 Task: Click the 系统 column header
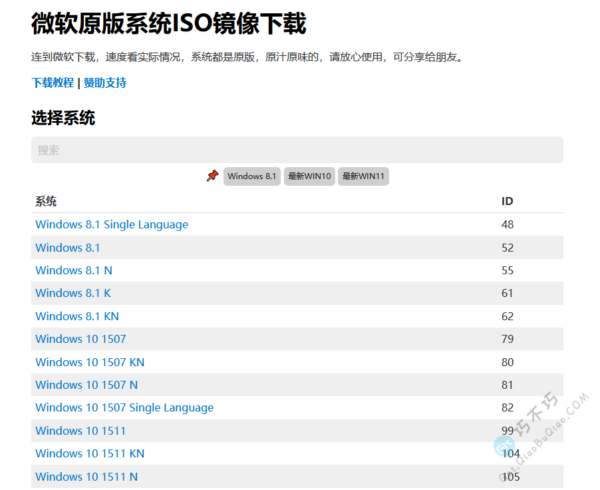(46, 202)
